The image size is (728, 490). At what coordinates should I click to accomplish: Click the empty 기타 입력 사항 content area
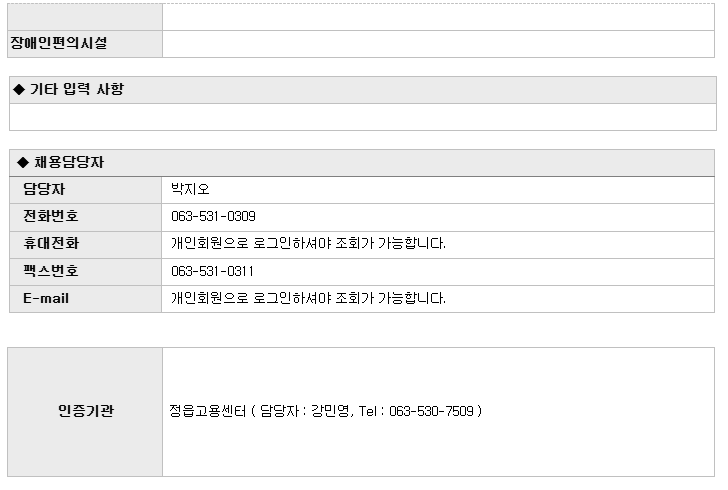363,117
